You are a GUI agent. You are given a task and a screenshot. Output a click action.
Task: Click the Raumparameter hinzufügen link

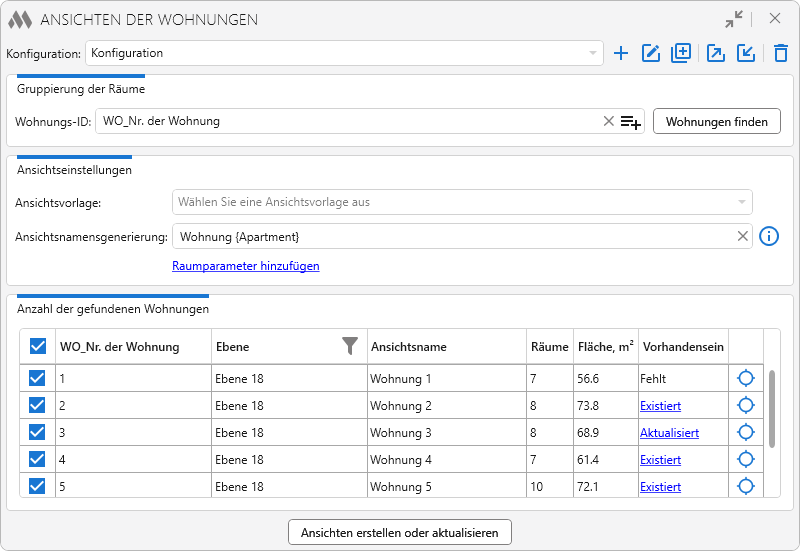tap(245, 266)
